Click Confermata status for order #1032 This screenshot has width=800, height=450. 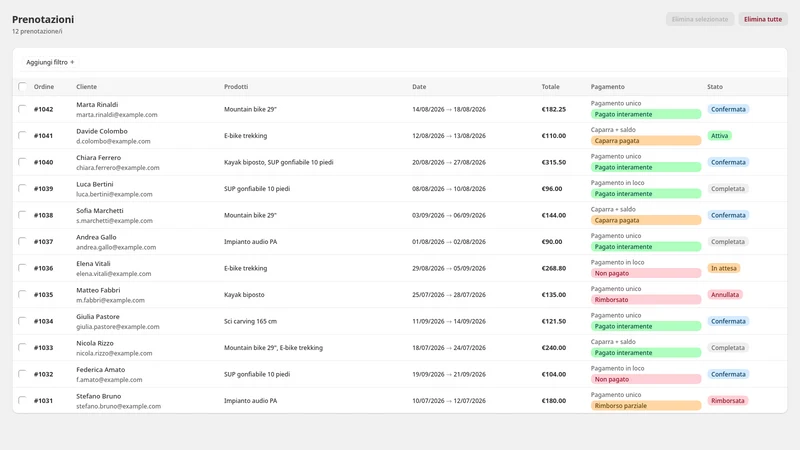coord(728,374)
